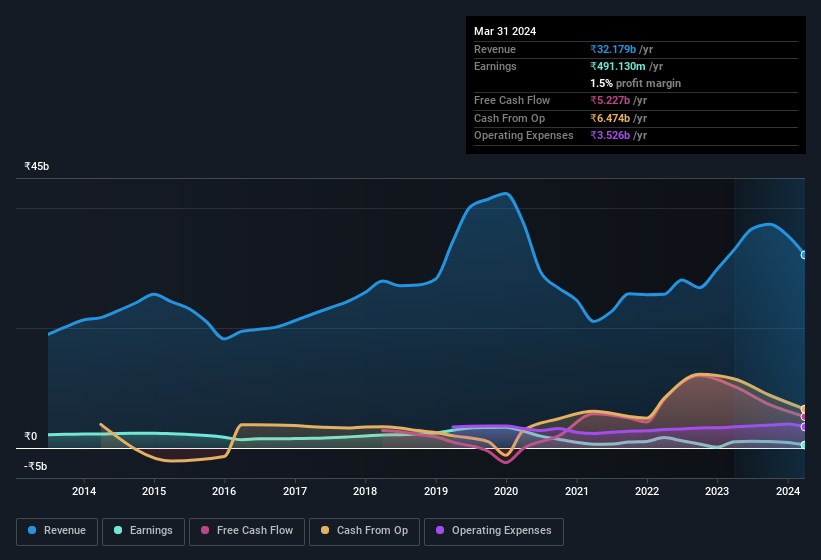Click the ₹3.526b operating expenses value
This screenshot has height=560, width=821.
point(610,135)
